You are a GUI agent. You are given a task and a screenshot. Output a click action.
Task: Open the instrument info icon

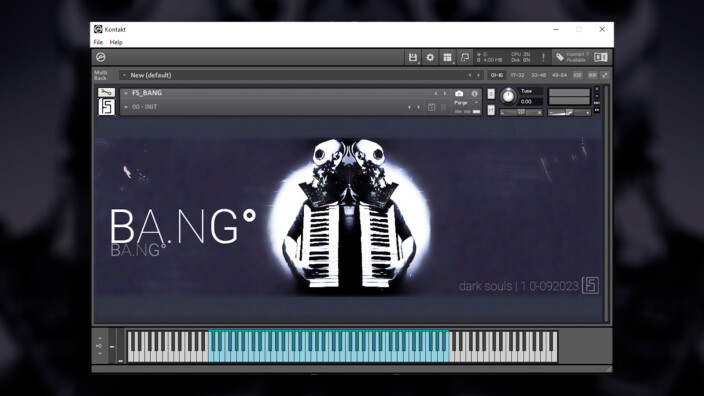(x=474, y=93)
